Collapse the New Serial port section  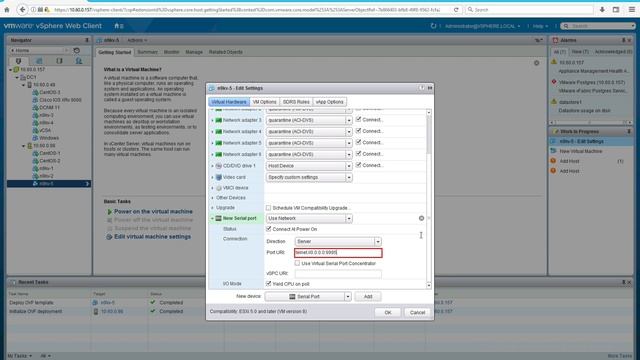pyautogui.click(x=212, y=218)
